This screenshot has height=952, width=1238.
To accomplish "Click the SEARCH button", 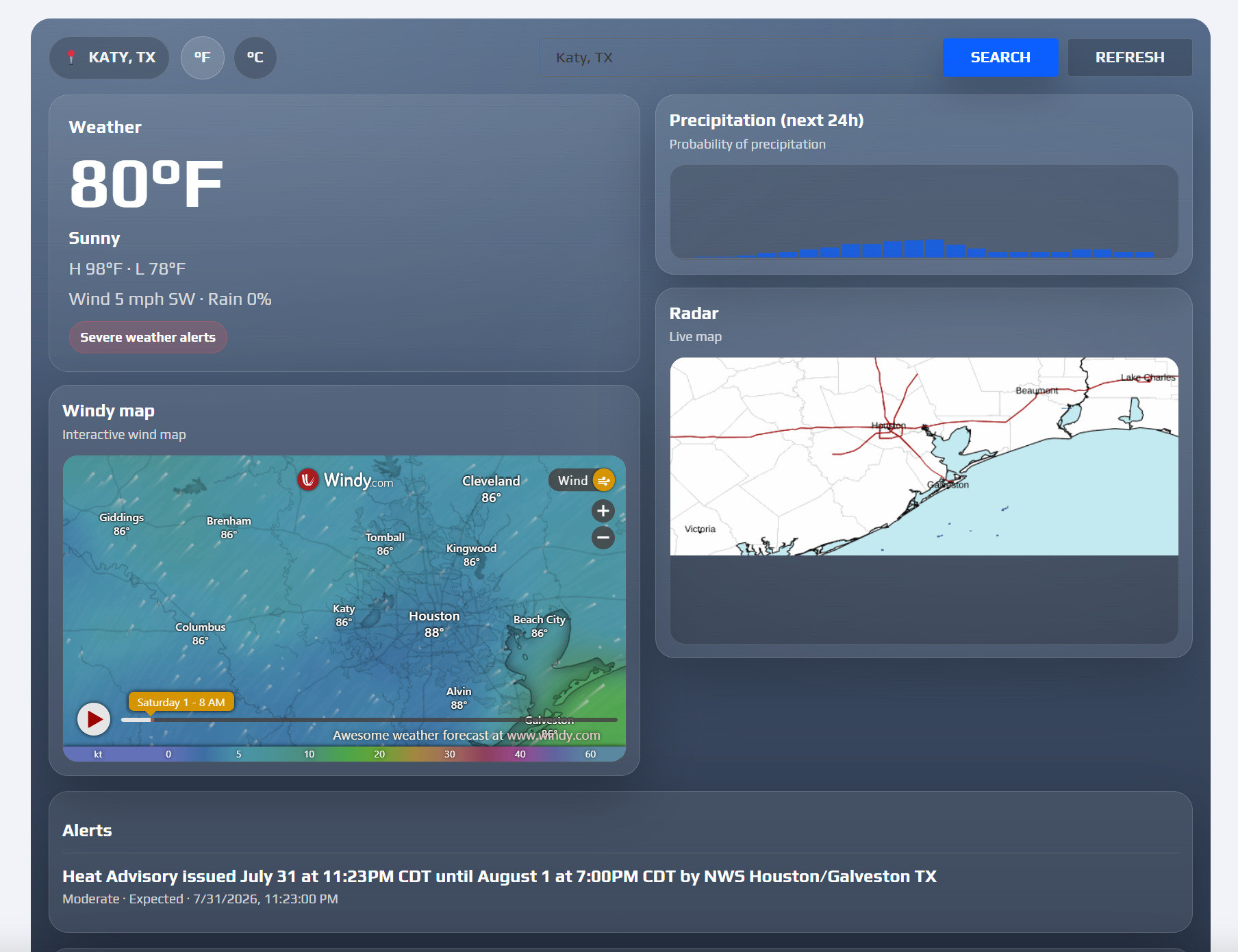I will pos(1000,58).
